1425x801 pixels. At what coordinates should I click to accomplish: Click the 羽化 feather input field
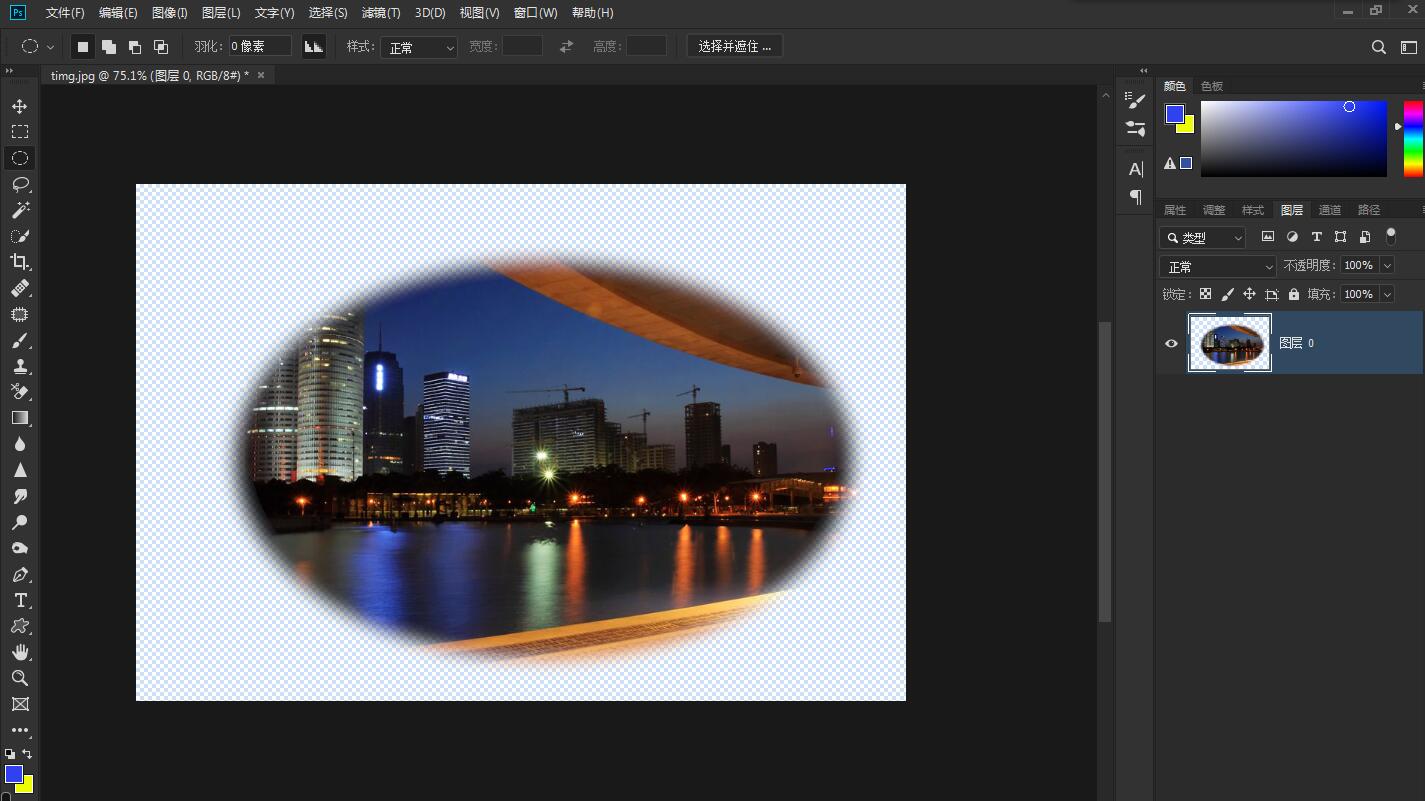[260, 46]
